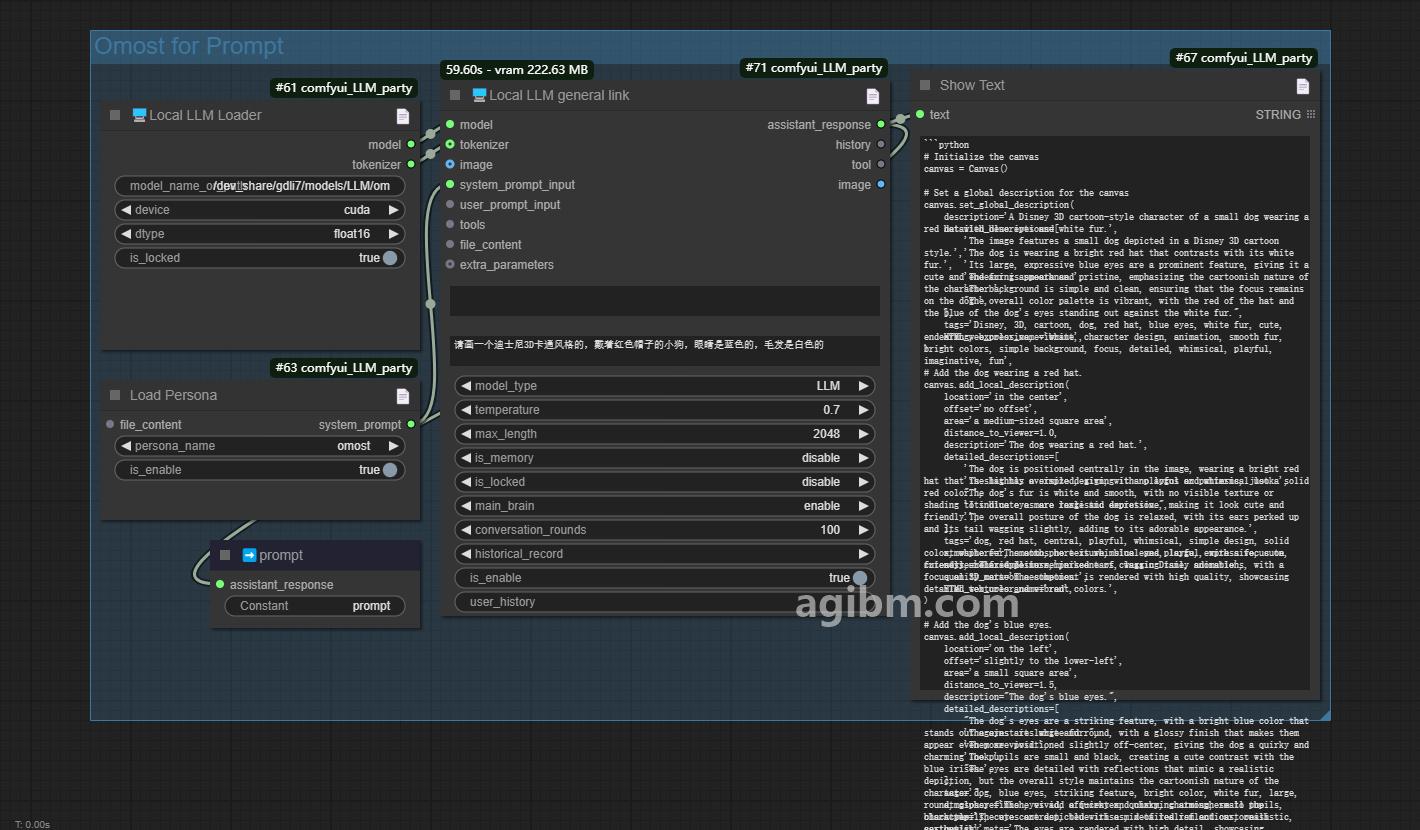The width and height of the screenshot is (1420, 830).
Task: Click the Local LLM general link title
Action: (559, 96)
